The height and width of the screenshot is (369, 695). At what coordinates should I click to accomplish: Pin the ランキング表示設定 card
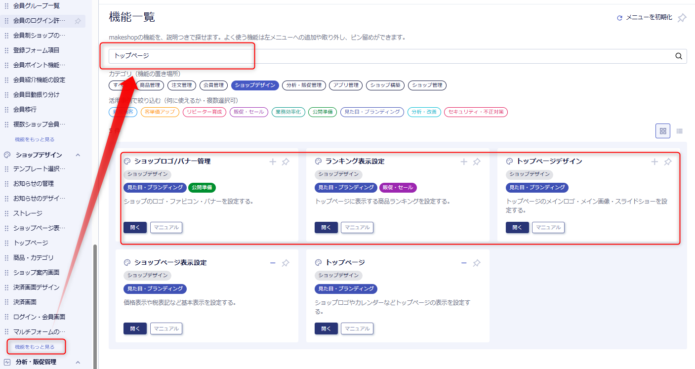(x=476, y=162)
